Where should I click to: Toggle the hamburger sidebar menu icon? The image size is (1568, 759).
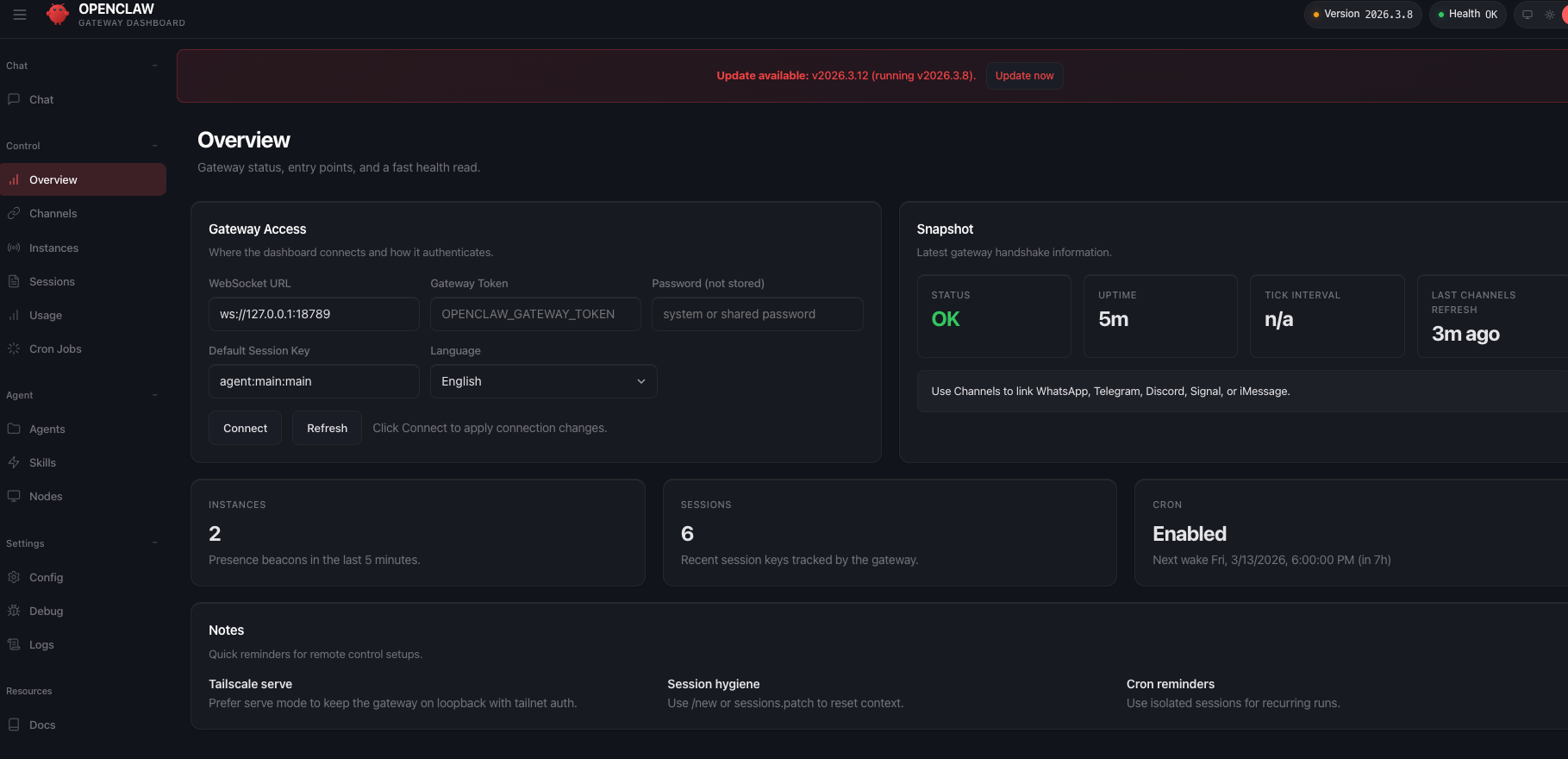point(20,15)
